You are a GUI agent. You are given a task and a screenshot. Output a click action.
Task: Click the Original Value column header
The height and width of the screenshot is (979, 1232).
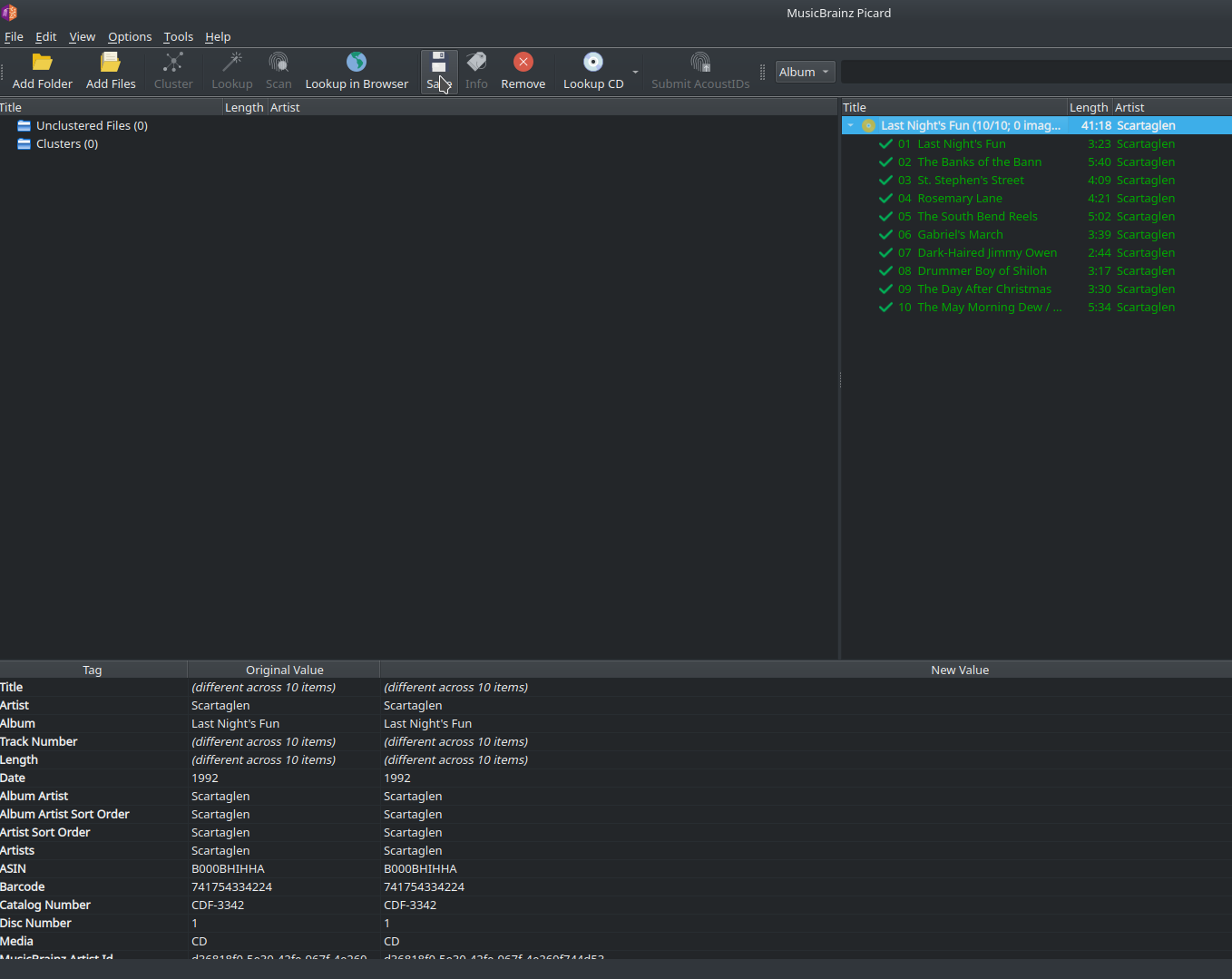click(284, 670)
